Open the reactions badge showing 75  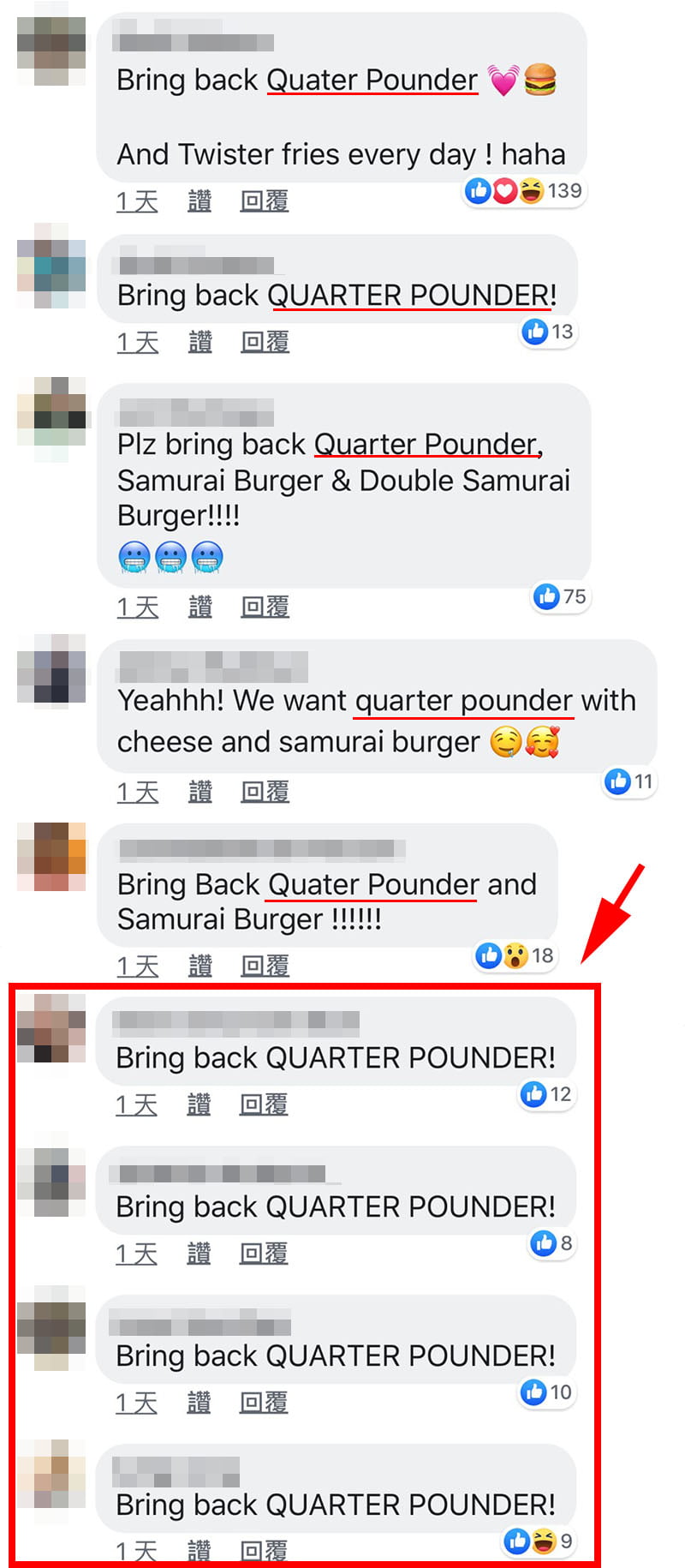560,596
